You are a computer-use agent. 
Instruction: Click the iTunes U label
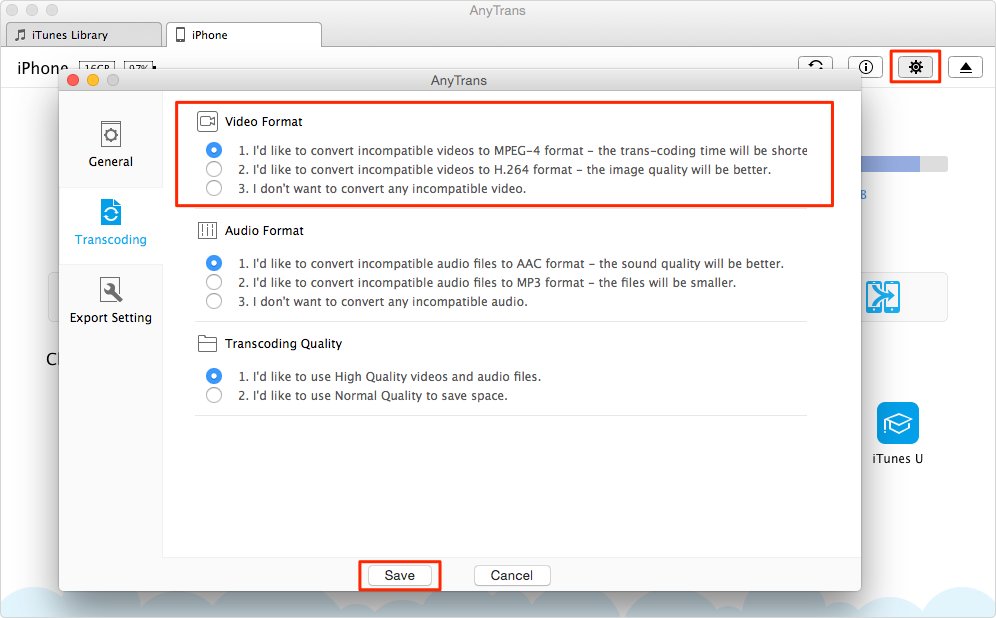(x=898, y=459)
